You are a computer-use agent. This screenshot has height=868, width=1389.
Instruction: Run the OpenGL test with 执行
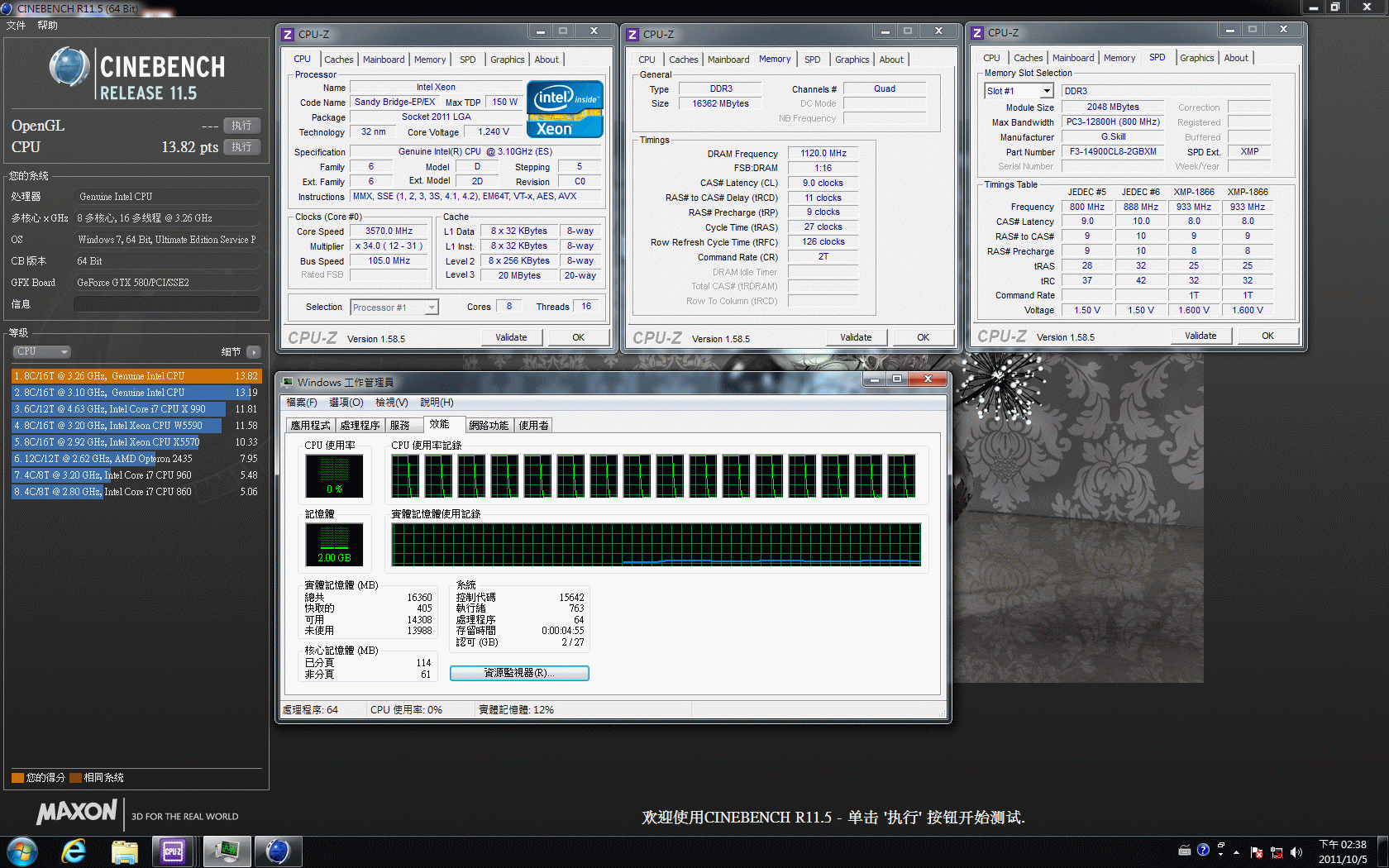[242, 126]
